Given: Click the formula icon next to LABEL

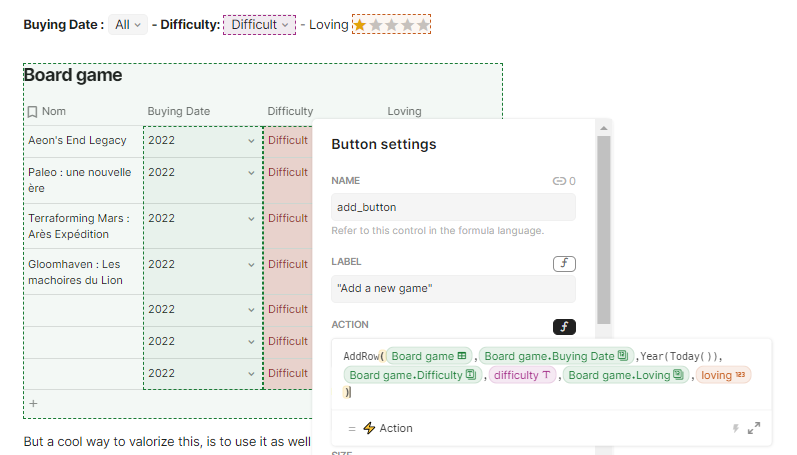Looking at the screenshot, I should (x=564, y=263).
